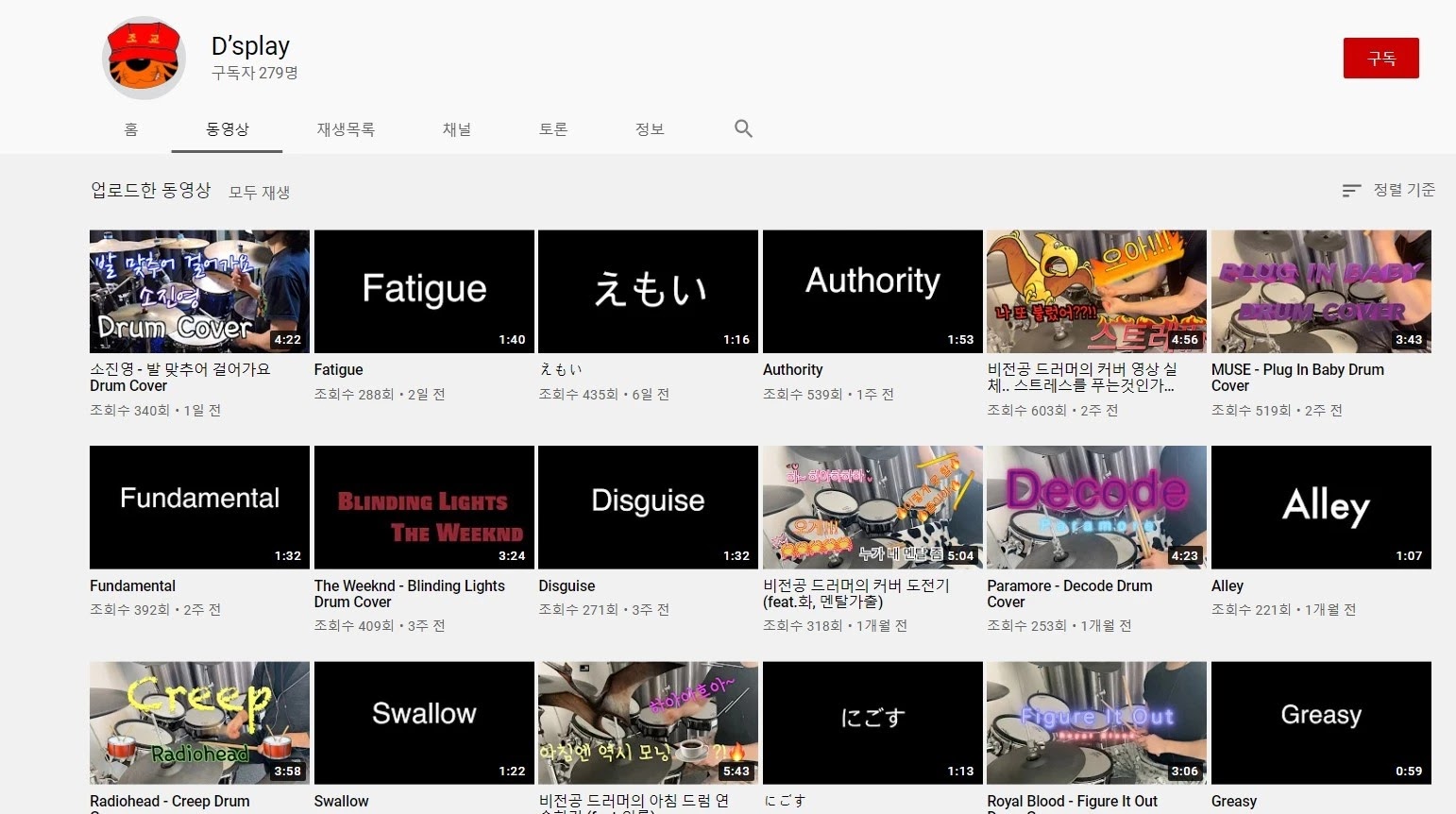Subscribe with the red 구독 button

pos(1380,59)
